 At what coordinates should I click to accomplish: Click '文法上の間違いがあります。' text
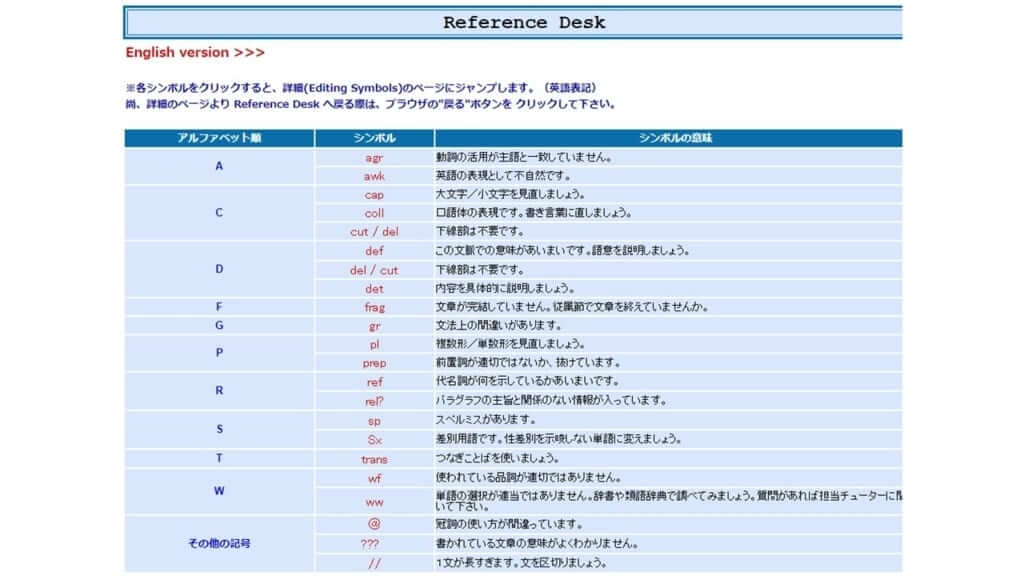499,325
